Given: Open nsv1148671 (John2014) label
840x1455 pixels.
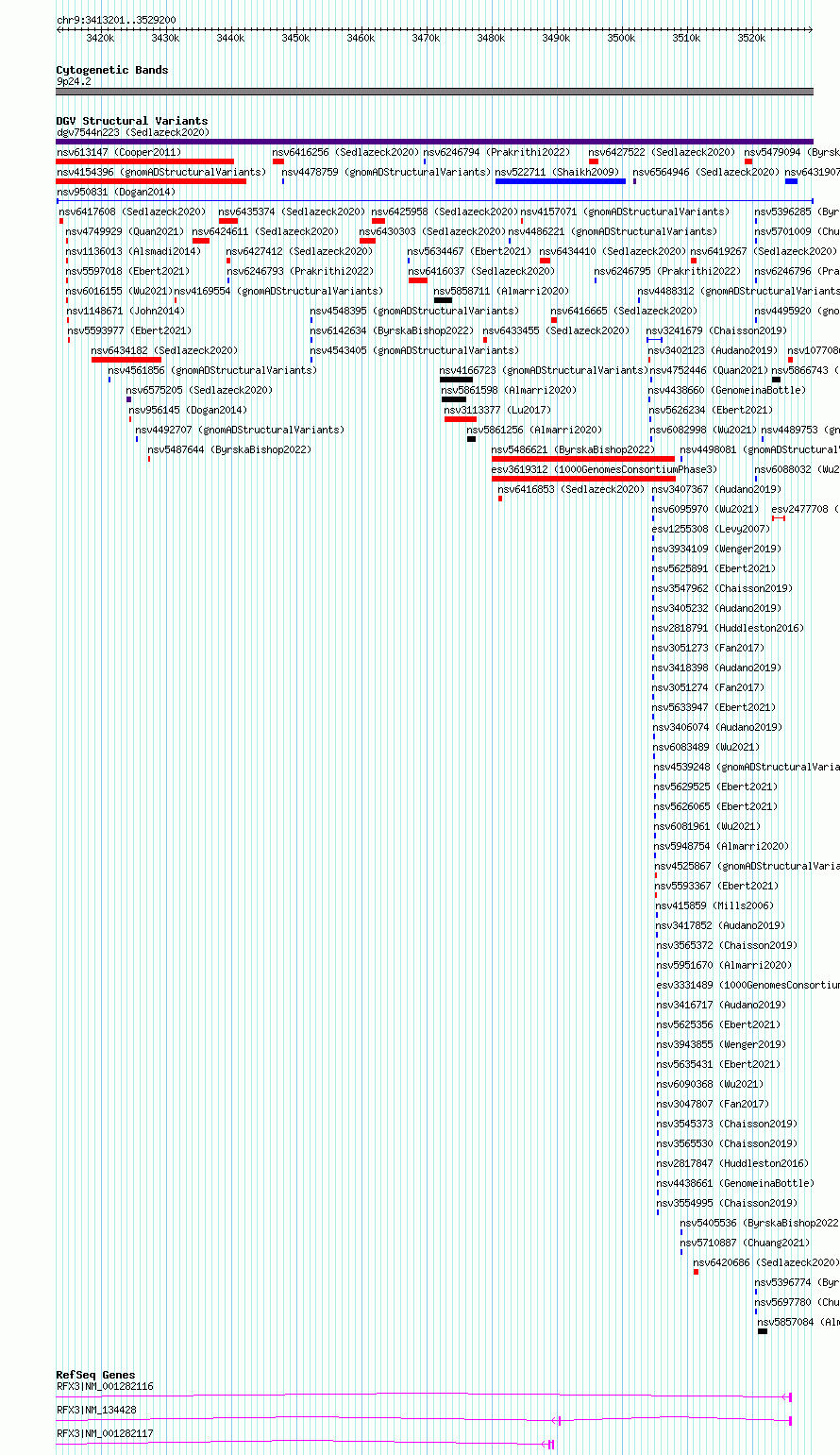Looking at the screenshot, I should [126, 311].
